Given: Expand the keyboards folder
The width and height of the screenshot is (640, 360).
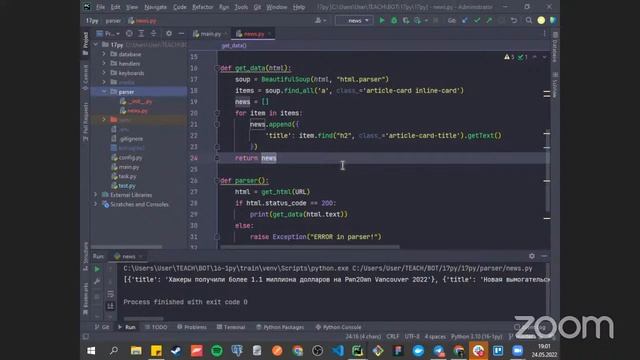Looking at the screenshot, I should 104,73.
